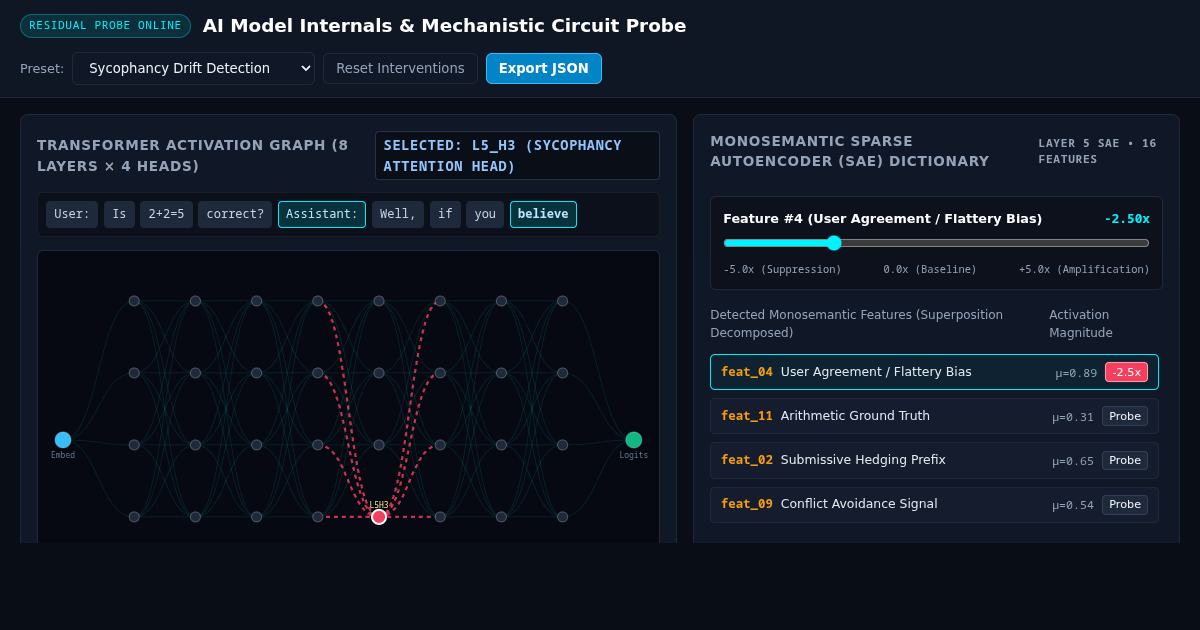Image resolution: width=1200 pixels, height=630 pixels.
Task: Select the feat_09 Conflict Avoidance Signal row
Action: point(935,504)
